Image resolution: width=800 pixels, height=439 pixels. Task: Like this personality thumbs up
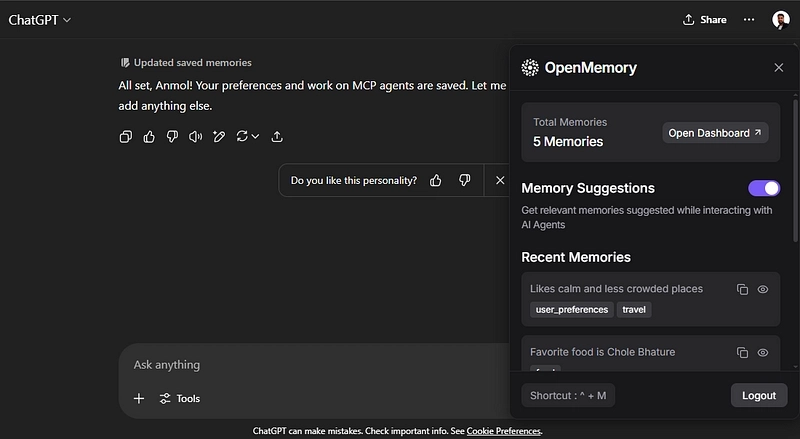435,180
